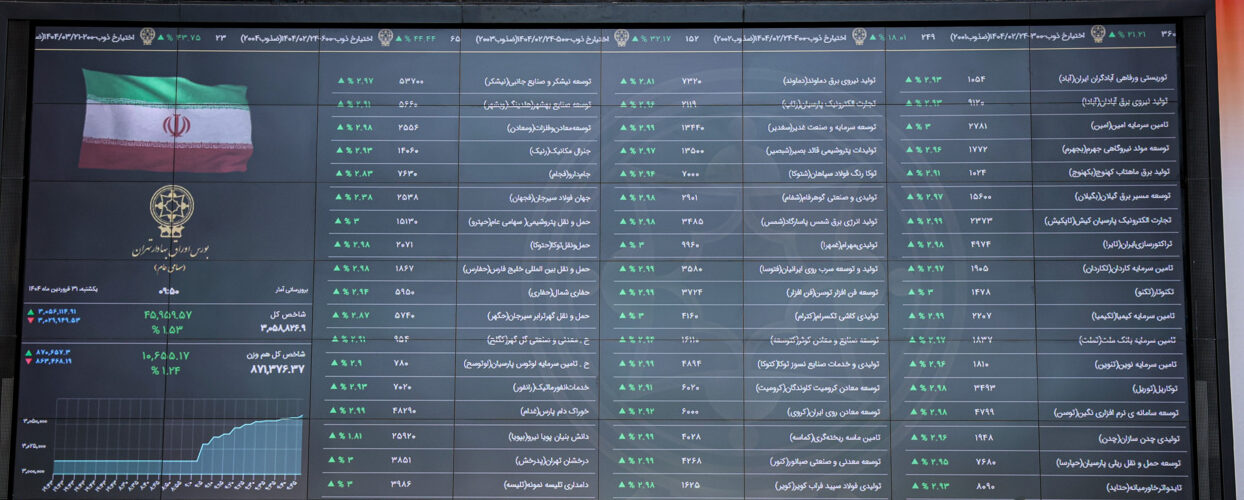Click green up arrow in دماوند row
Viewport: 1244px width, 500px height.
[x=623, y=80]
